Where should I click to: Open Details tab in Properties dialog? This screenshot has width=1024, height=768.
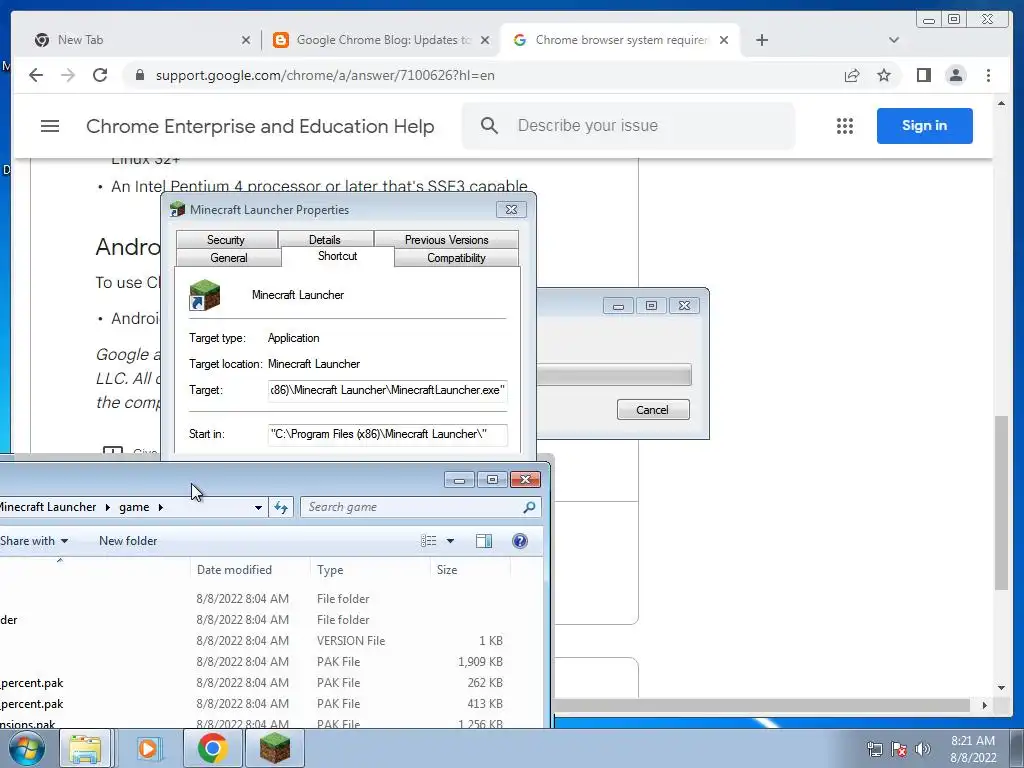click(325, 240)
